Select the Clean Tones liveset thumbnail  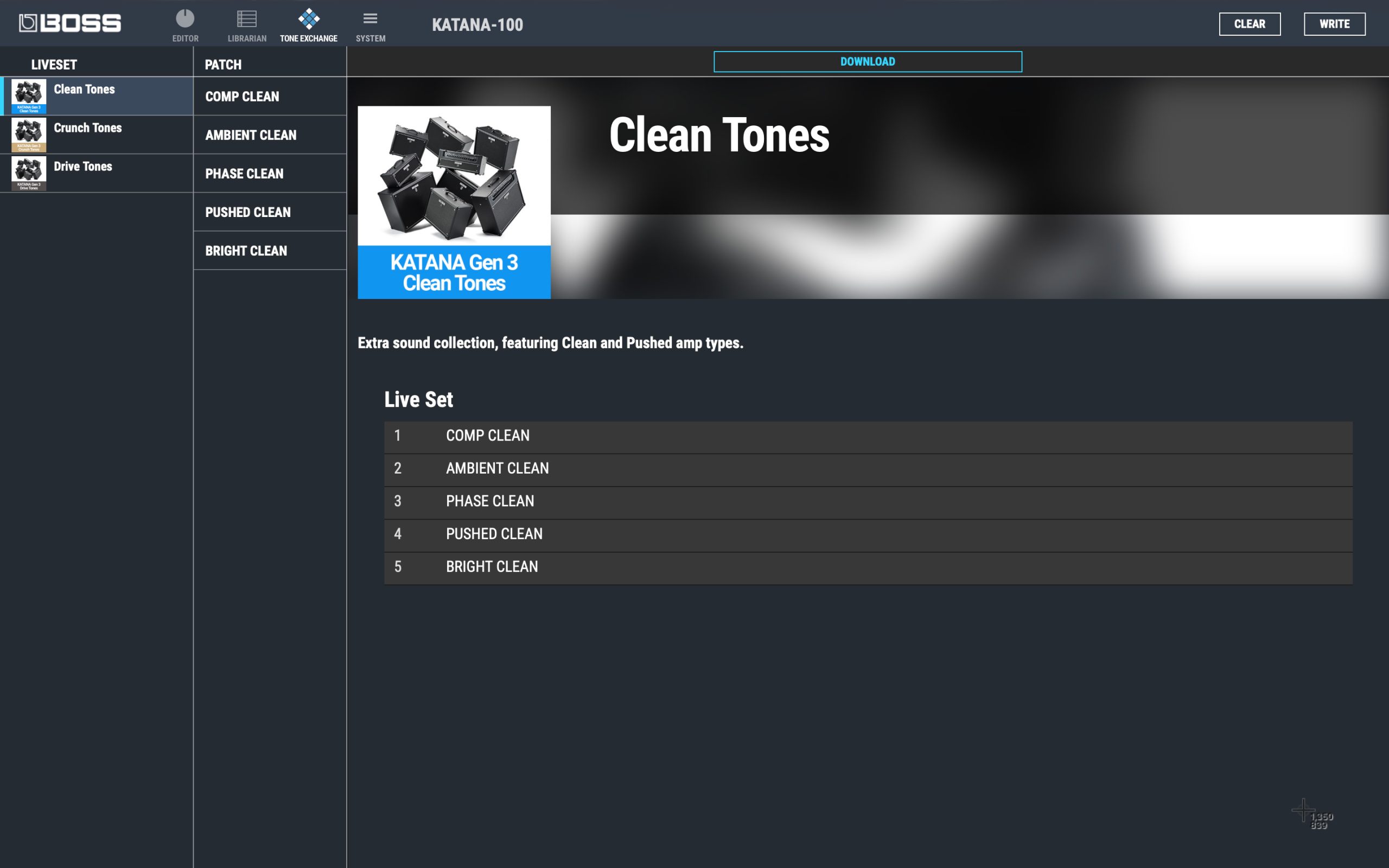29,96
